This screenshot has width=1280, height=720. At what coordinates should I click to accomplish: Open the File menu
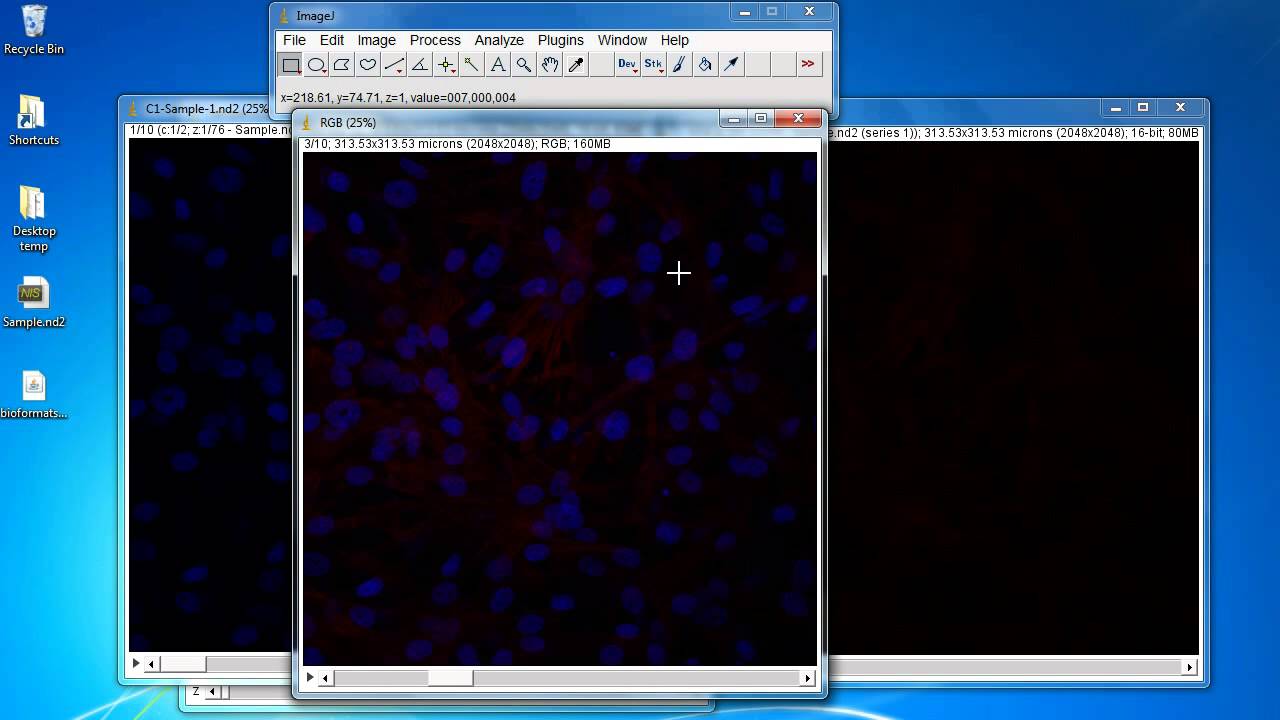294,40
